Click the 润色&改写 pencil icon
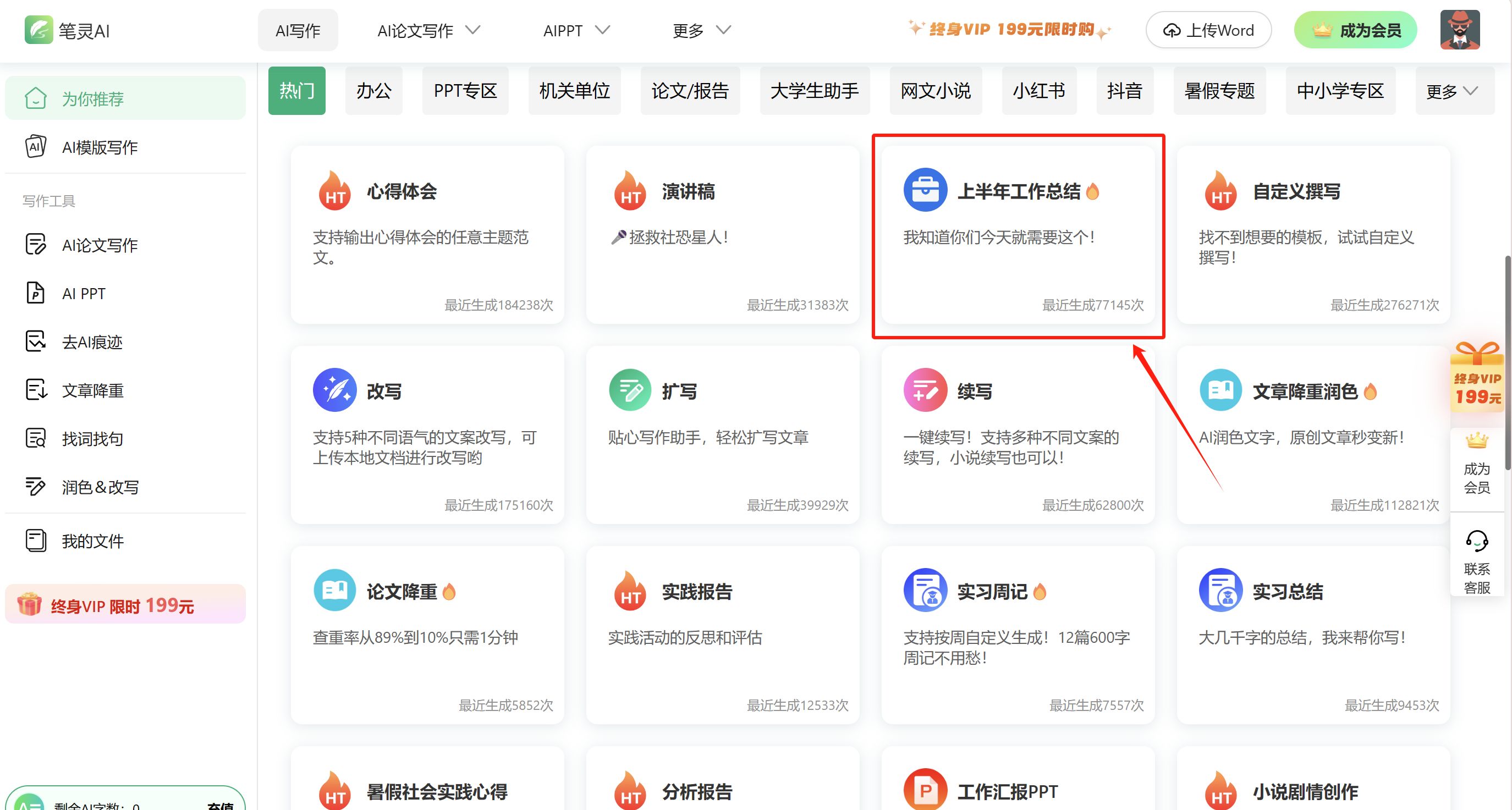This screenshot has width=1512, height=810. point(35,487)
